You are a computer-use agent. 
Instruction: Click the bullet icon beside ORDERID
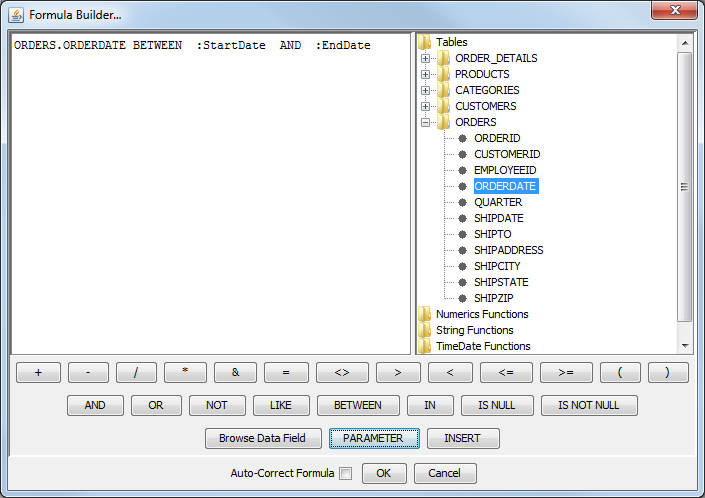(462, 138)
